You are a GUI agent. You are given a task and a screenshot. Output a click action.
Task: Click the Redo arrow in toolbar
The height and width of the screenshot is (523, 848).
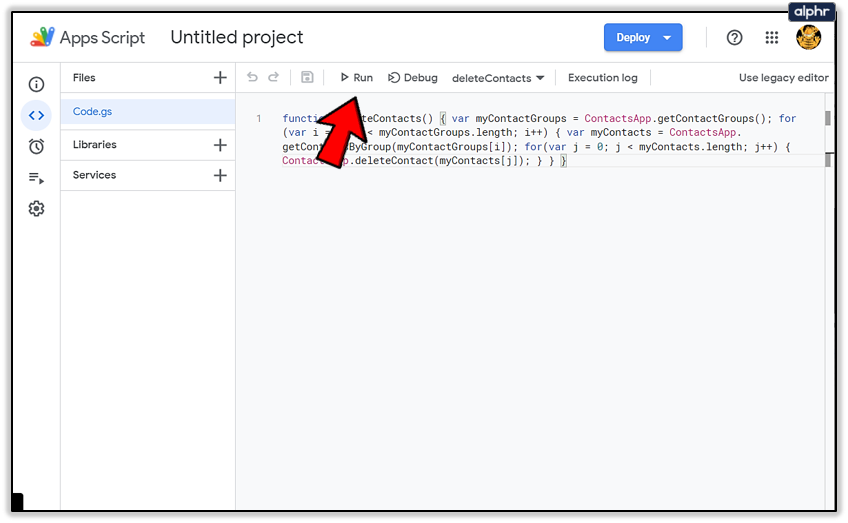point(273,77)
